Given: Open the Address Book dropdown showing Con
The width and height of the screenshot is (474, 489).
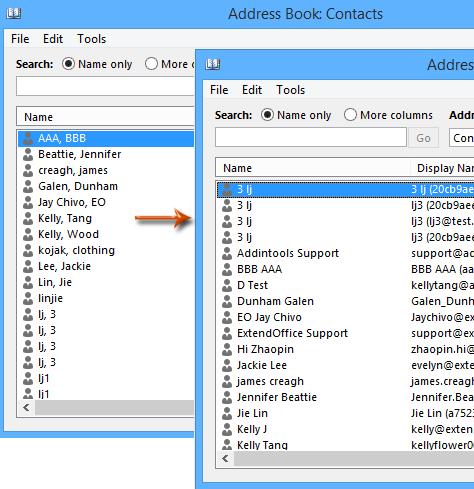Looking at the screenshot, I should (x=462, y=137).
